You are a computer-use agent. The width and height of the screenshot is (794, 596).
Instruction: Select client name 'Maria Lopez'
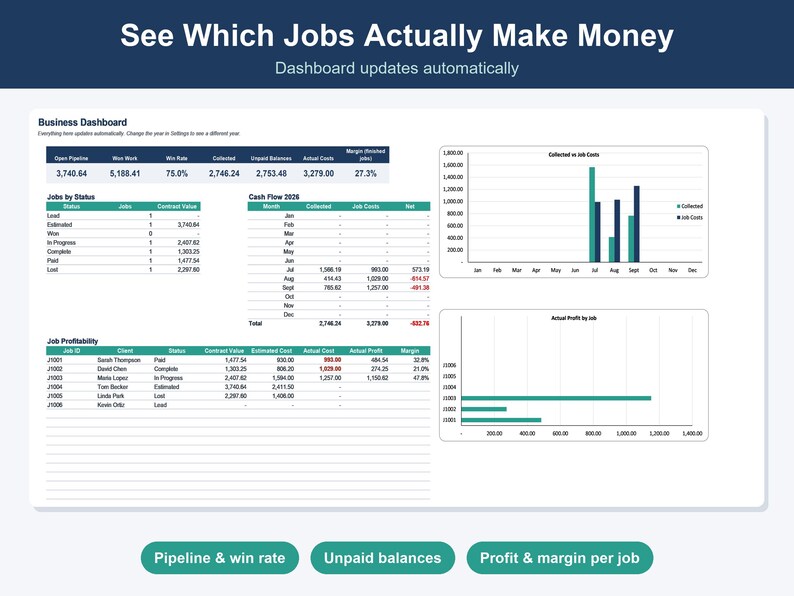point(112,378)
